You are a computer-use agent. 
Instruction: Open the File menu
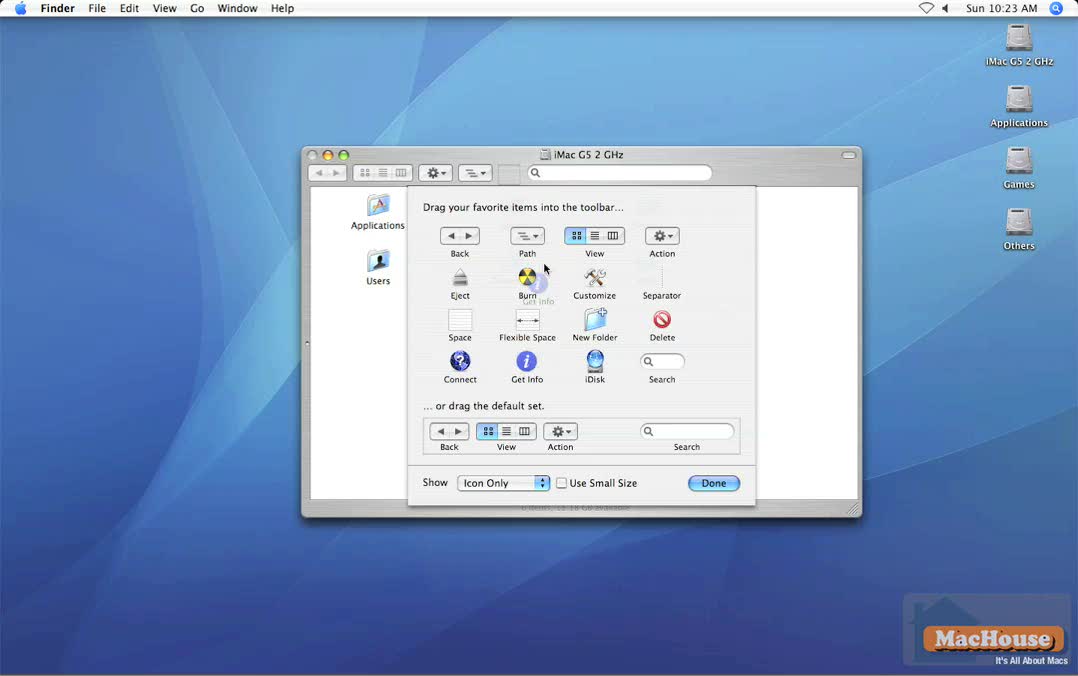pyautogui.click(x=97, y=8)
